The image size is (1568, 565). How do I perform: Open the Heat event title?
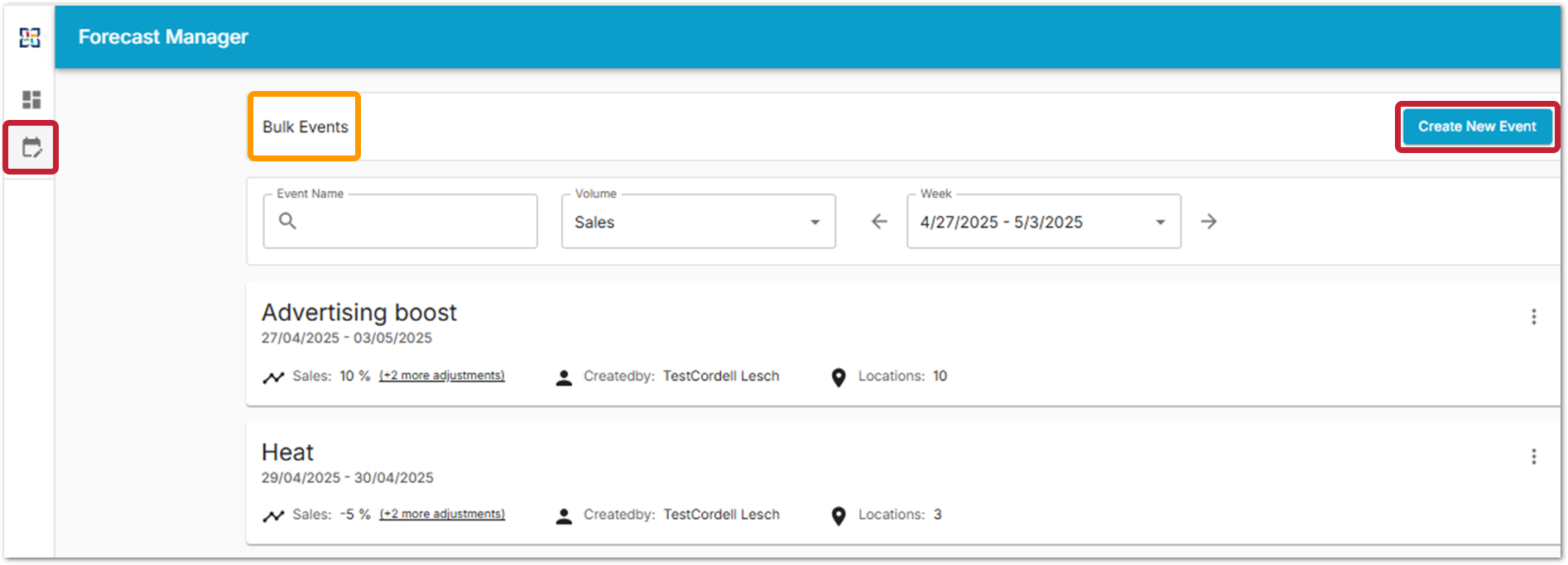tap(287, 452)
